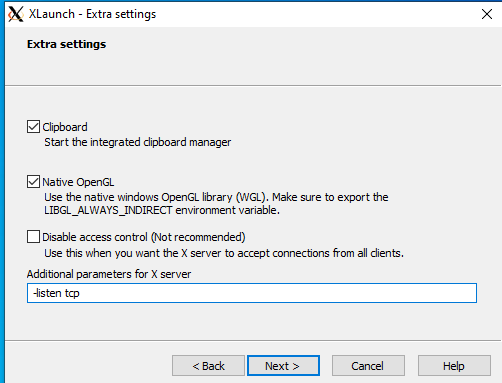This screenshot has width=502, height=383.
Task: Click the 'XLaunch - Extra settings' title bar text
Action: [x=92, y=14]
